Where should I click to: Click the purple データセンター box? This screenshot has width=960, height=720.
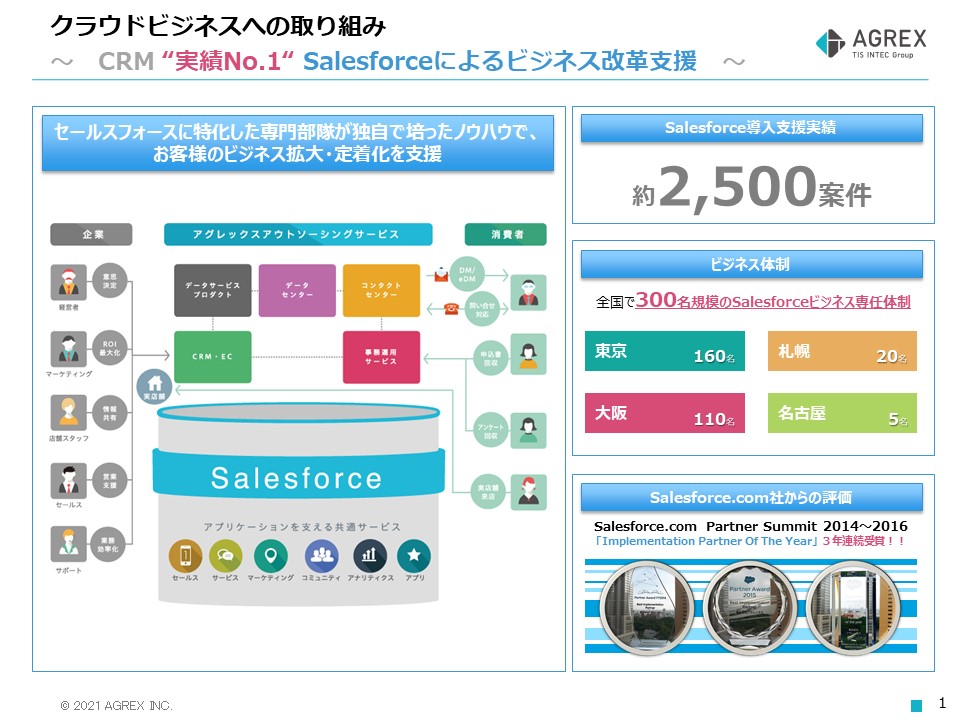[297, 290]
